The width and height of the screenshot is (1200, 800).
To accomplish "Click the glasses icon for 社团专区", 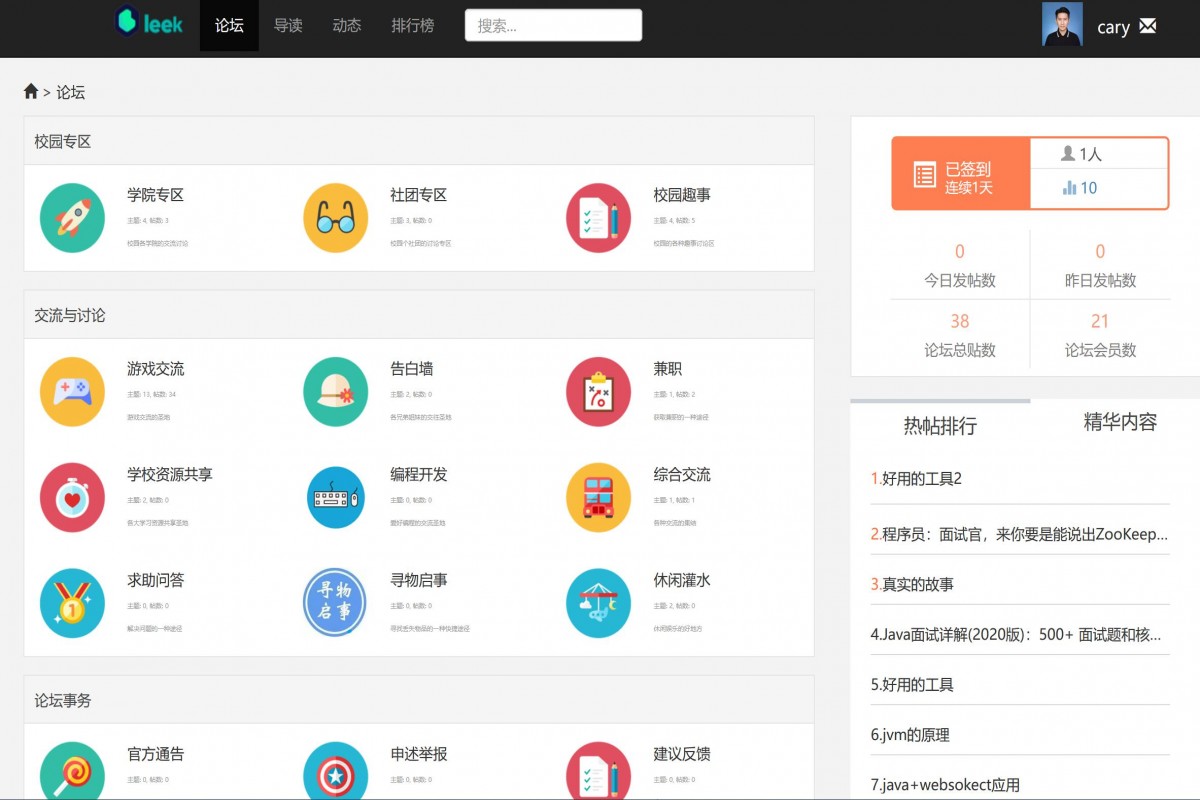I will tap(334, 216).
